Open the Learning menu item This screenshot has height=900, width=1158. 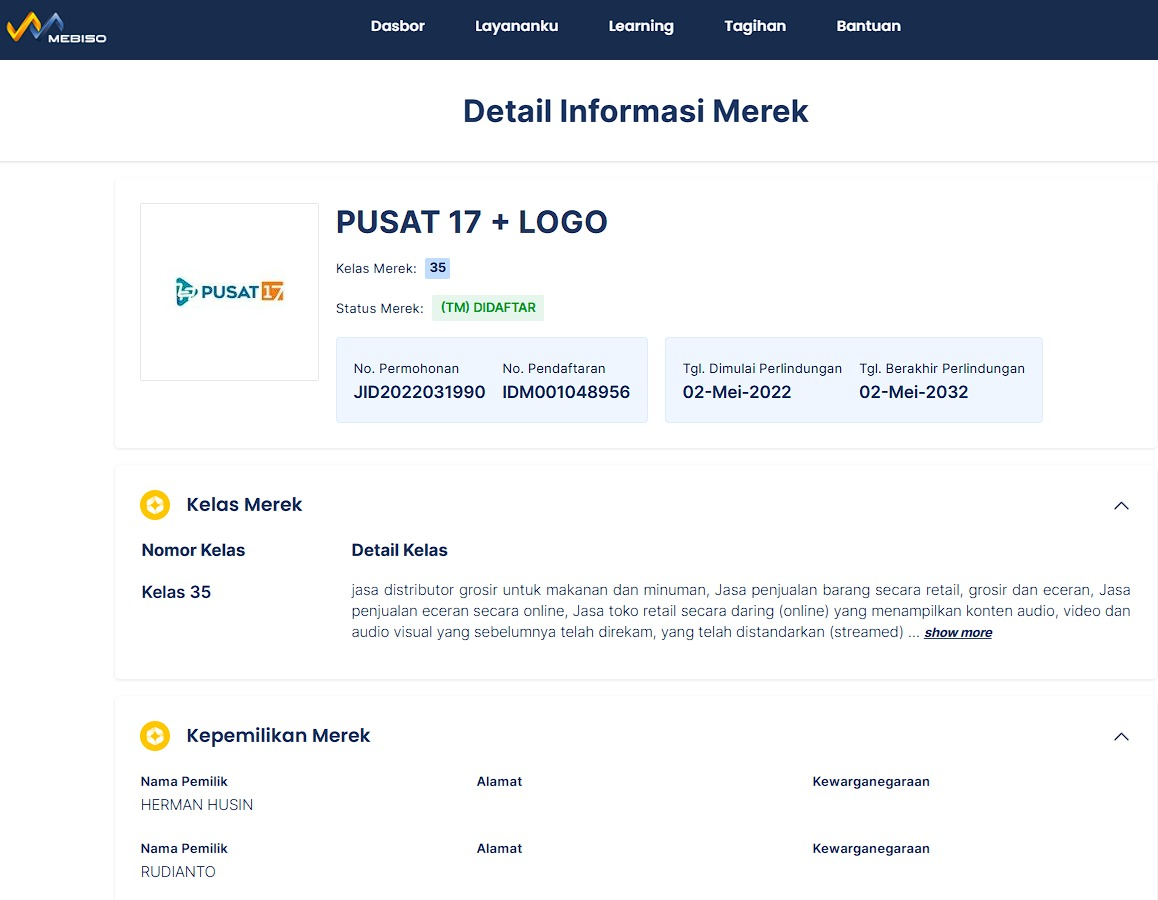[641, 26]
